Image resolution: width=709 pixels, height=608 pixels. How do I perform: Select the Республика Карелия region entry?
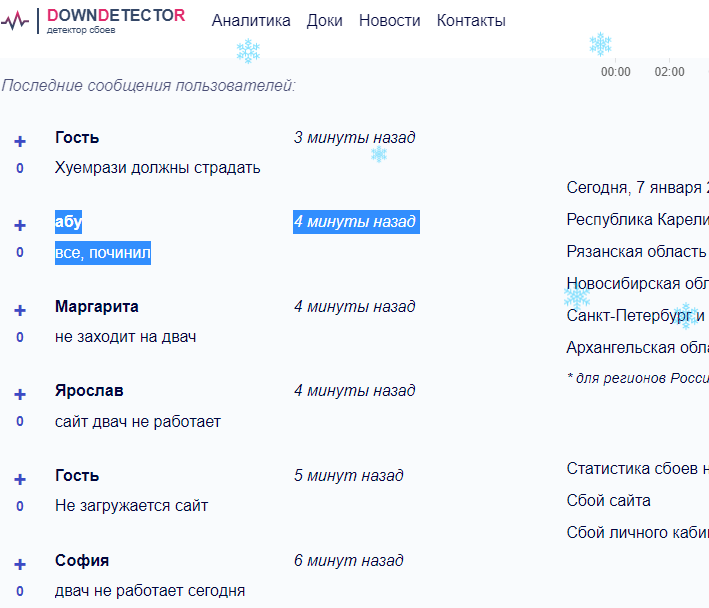(638, 220)
